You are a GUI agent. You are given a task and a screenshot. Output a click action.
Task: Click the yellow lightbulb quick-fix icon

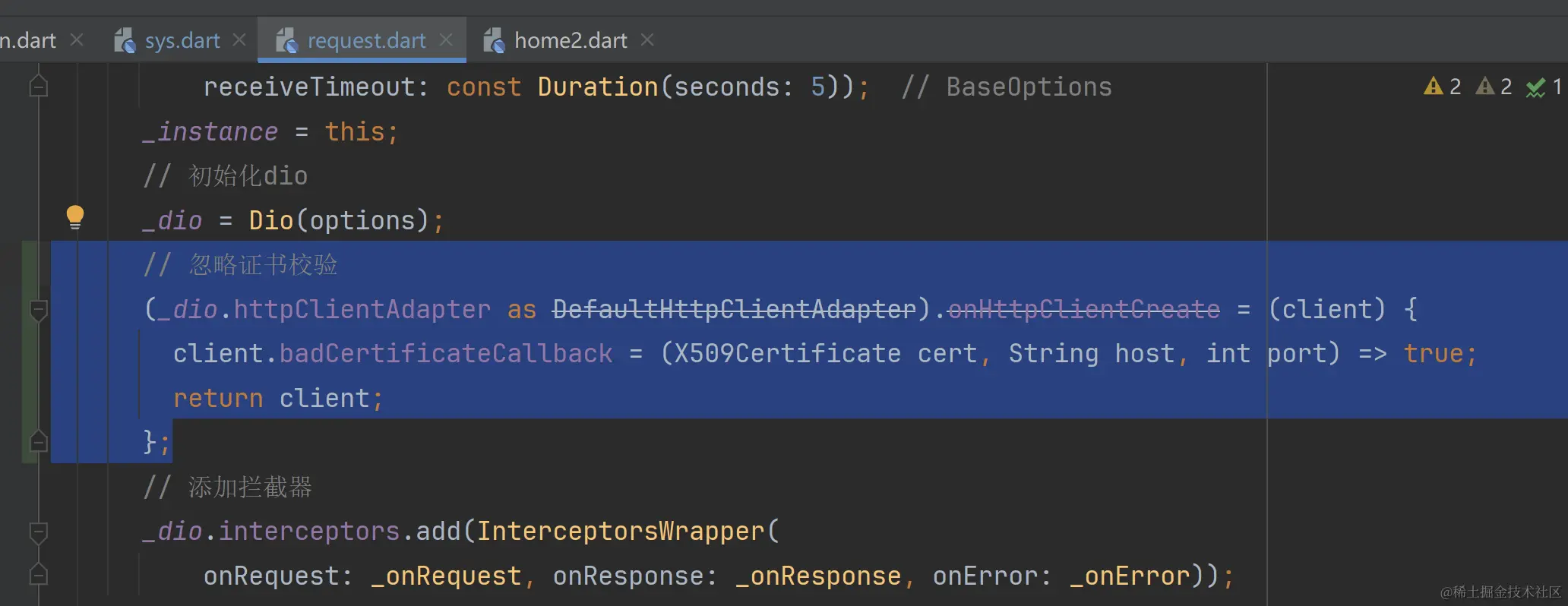[74, 218]
